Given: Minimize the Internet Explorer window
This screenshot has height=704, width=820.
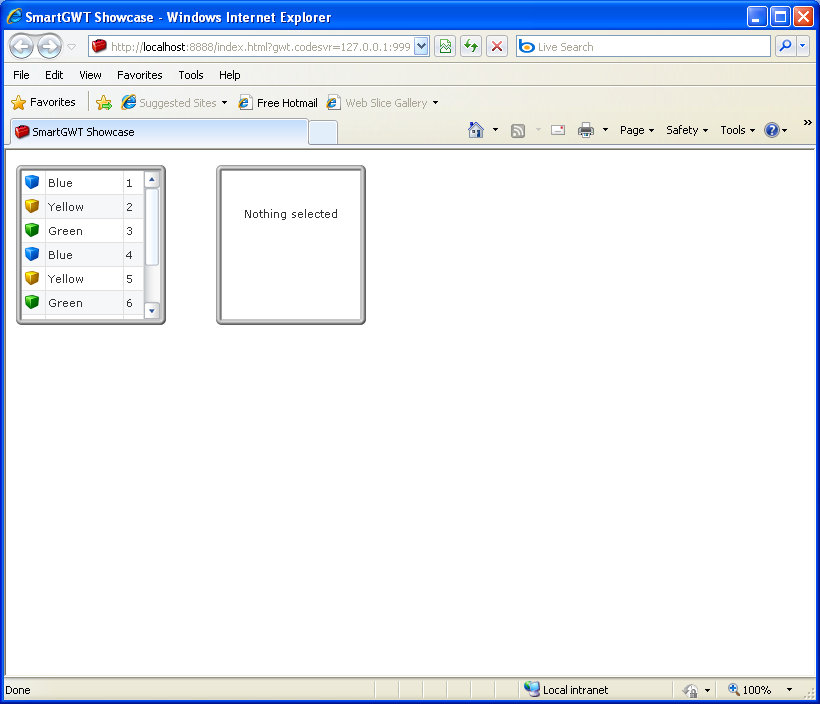Looking at the screenshot, I should (x=757, y=17).
